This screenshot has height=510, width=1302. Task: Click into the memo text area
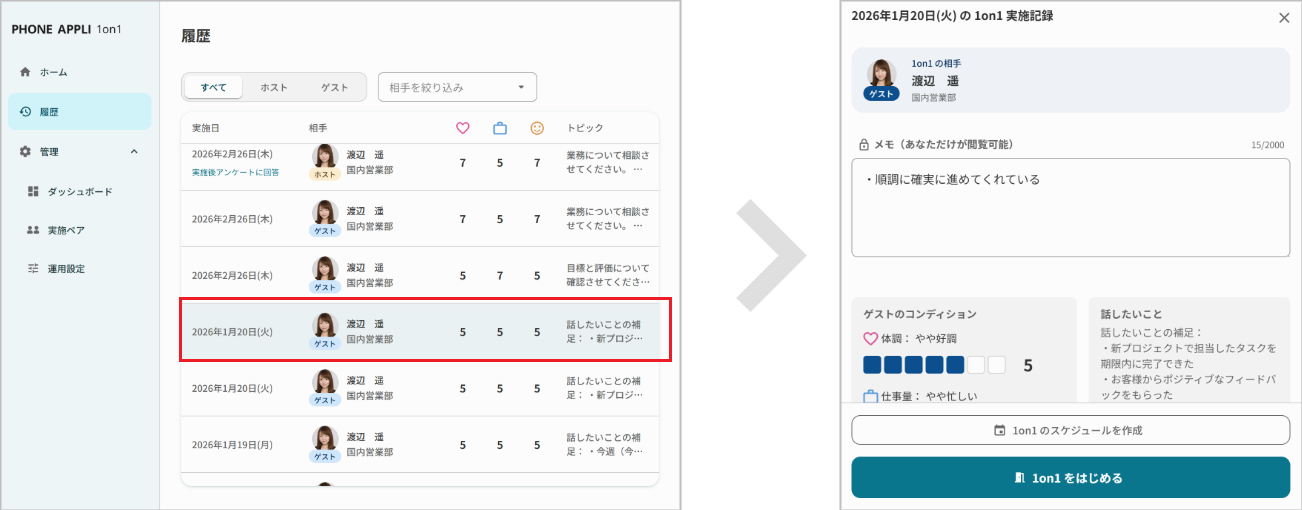1070,207
